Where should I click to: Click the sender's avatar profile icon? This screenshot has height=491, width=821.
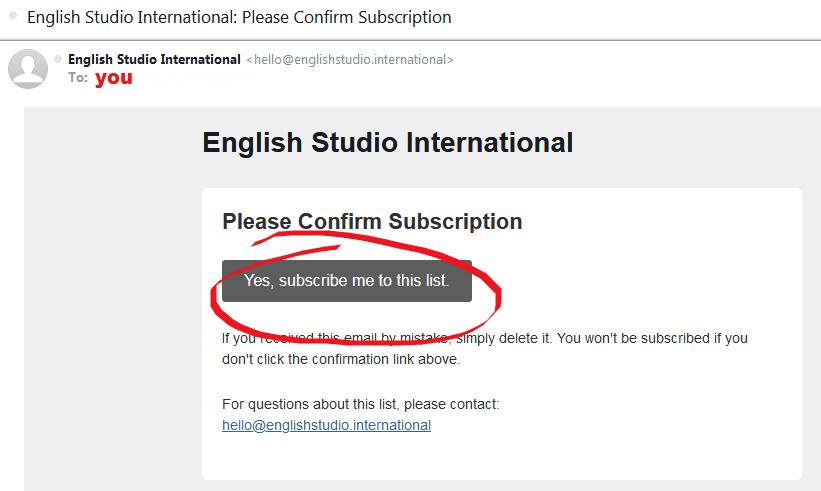click(28, 68)
